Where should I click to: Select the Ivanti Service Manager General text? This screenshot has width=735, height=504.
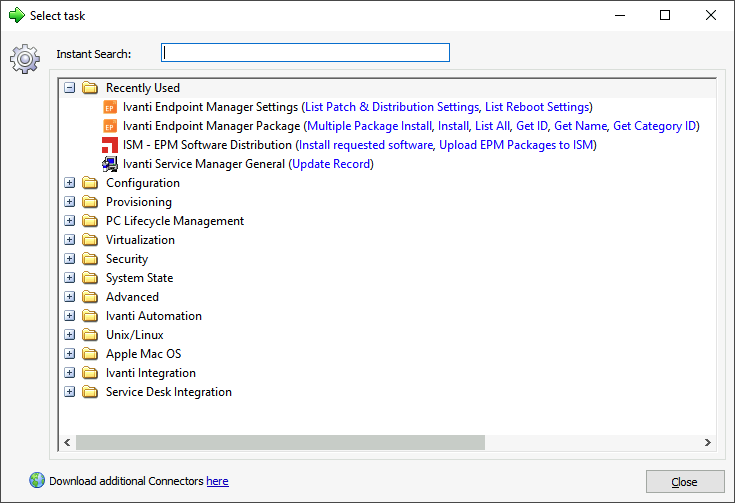click(x=204, y=164)
